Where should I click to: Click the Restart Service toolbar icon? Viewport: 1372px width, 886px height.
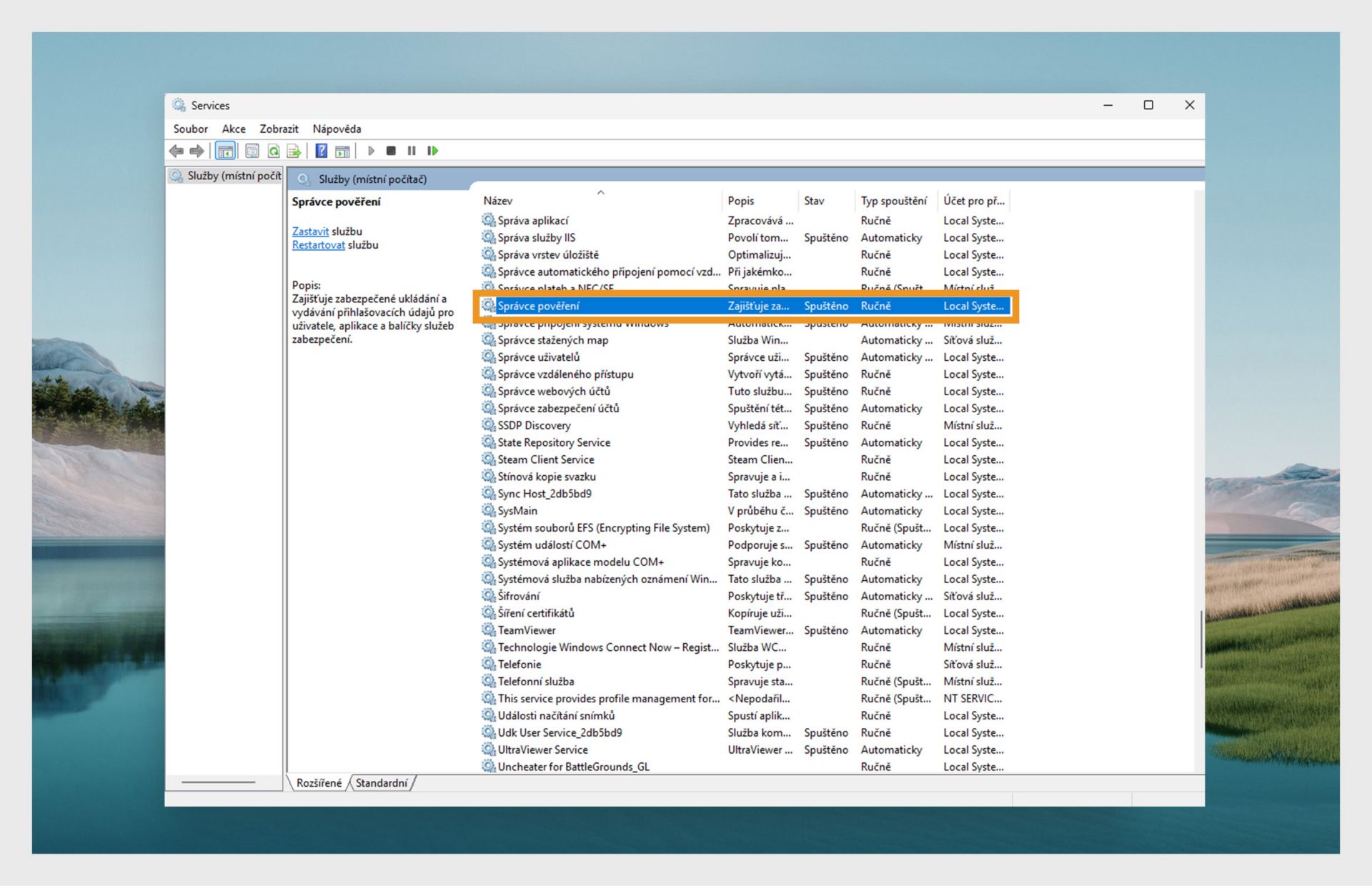pos(432,151)
